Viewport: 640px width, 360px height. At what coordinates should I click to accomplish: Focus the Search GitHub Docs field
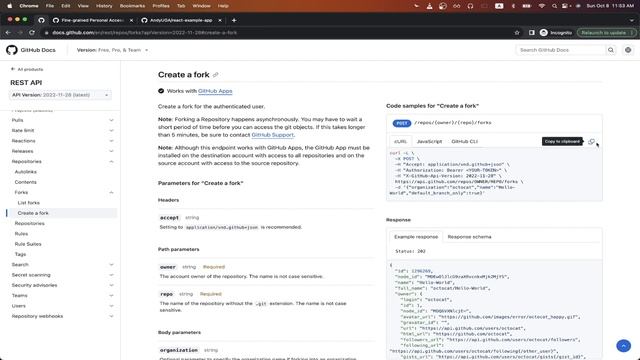pos(560,50)
